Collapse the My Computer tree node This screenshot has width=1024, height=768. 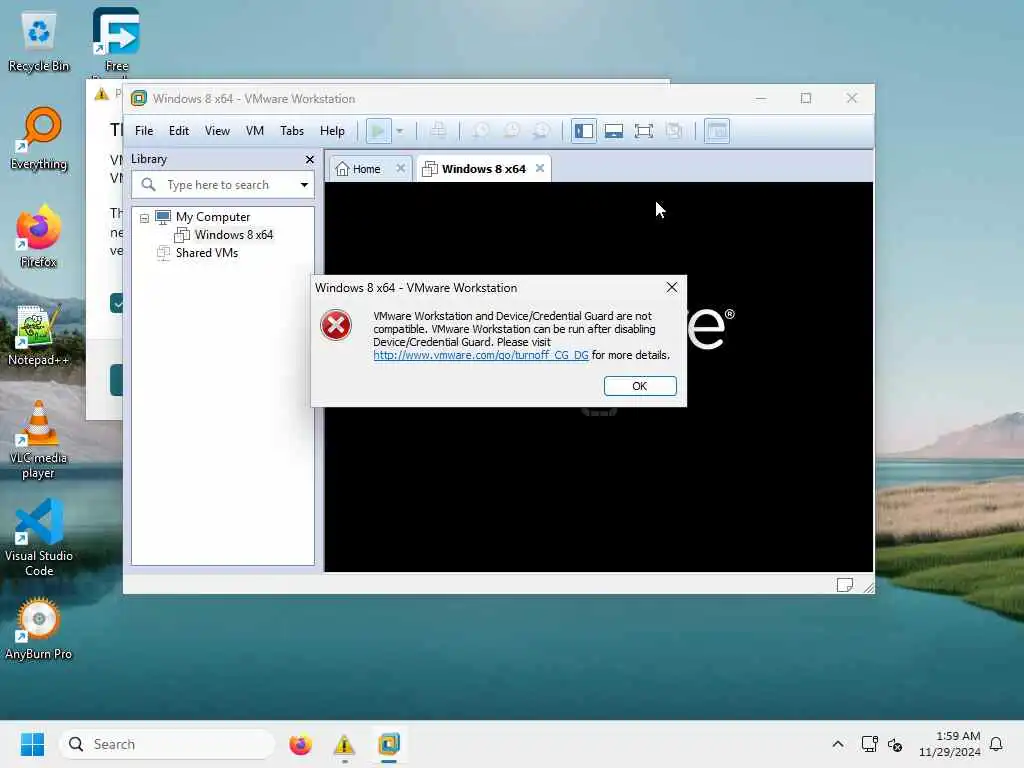click(144, 218)
